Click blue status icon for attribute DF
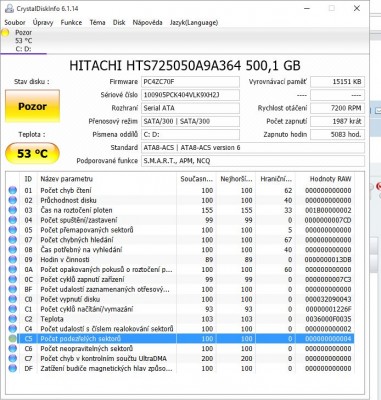The height and width of the screenshot is (400, 381). (13, 368)
